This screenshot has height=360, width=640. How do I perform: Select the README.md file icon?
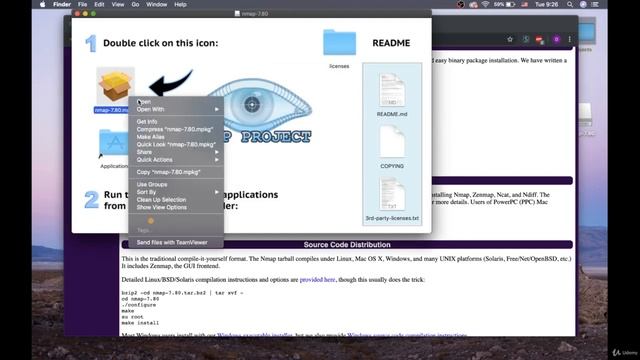point(392,90)
